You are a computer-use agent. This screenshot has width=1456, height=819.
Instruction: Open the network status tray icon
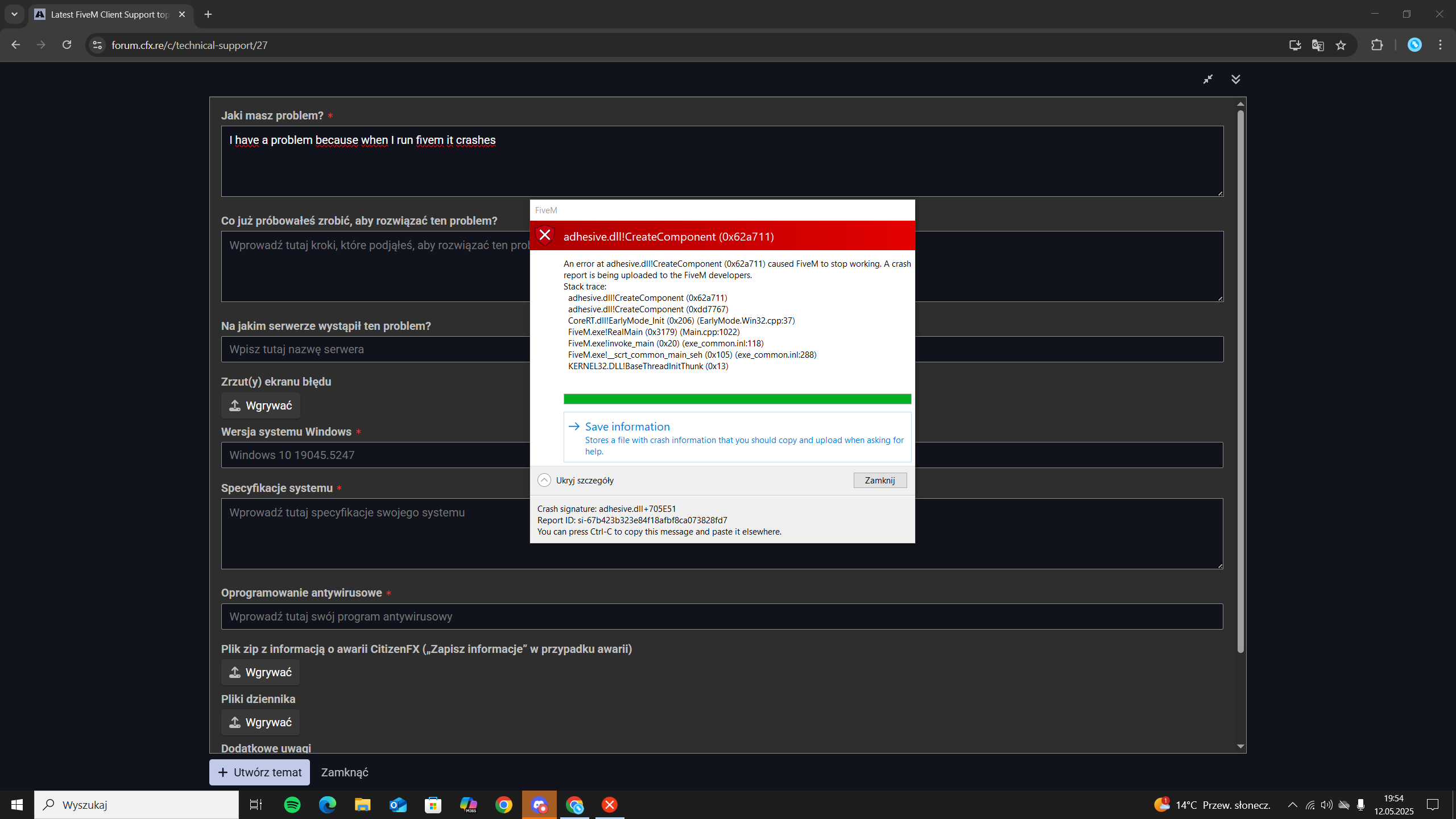point(1310,805)
